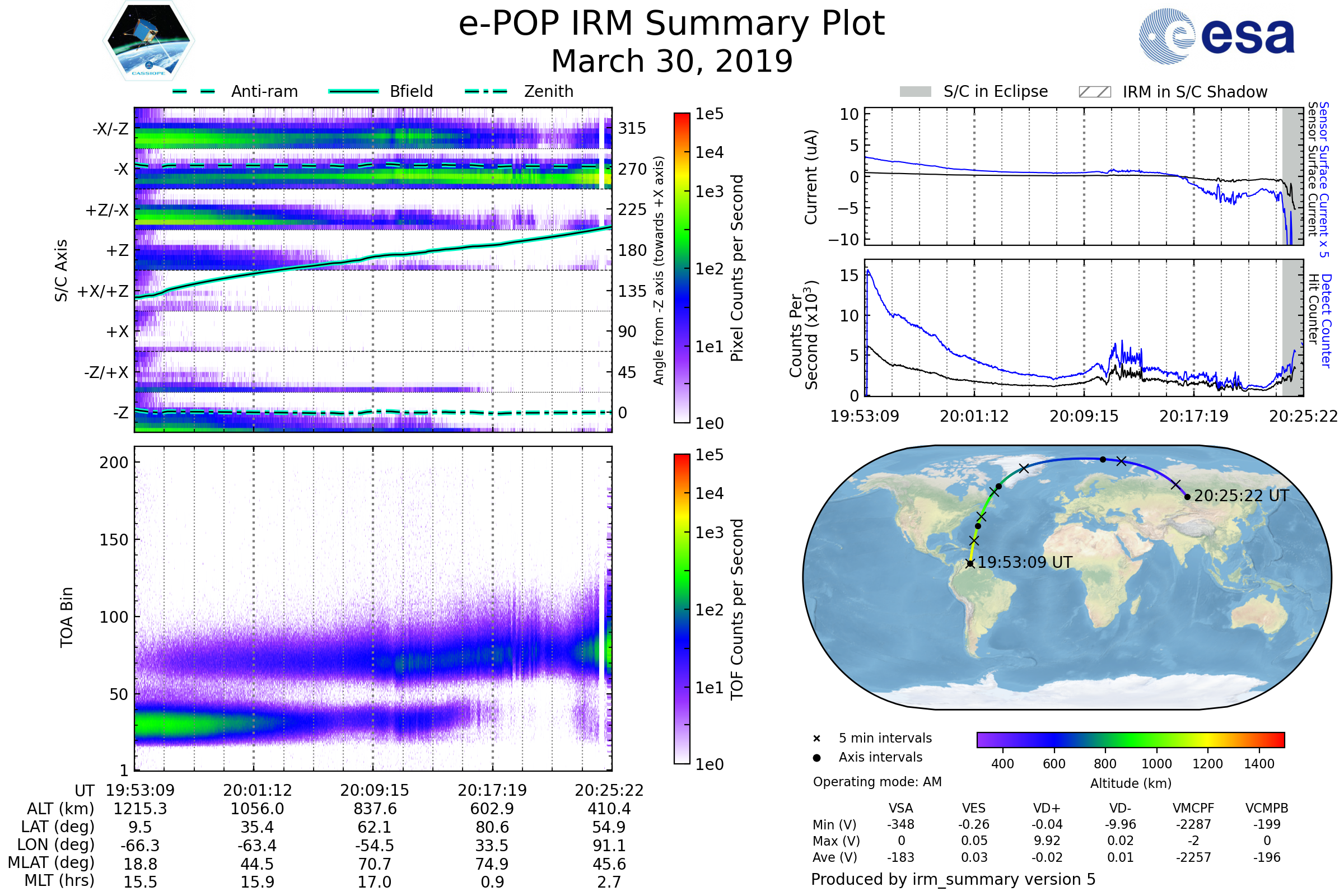The width and height of the screenshot is (1344, 896).
Task: Click the VMCPF column header
Action: [x=1193, y=808]
